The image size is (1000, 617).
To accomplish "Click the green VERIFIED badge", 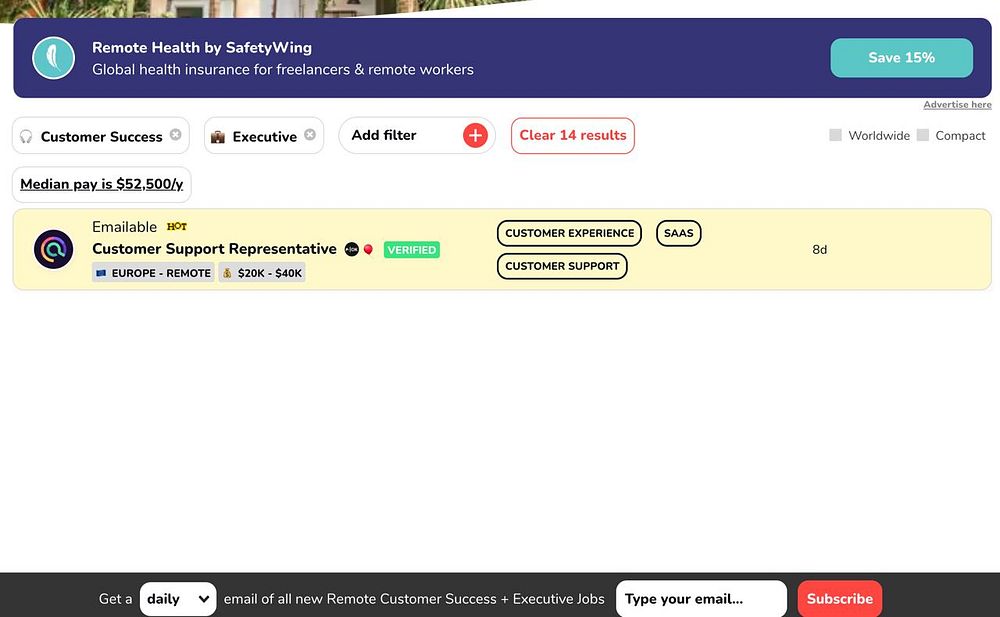I will 411,250.
